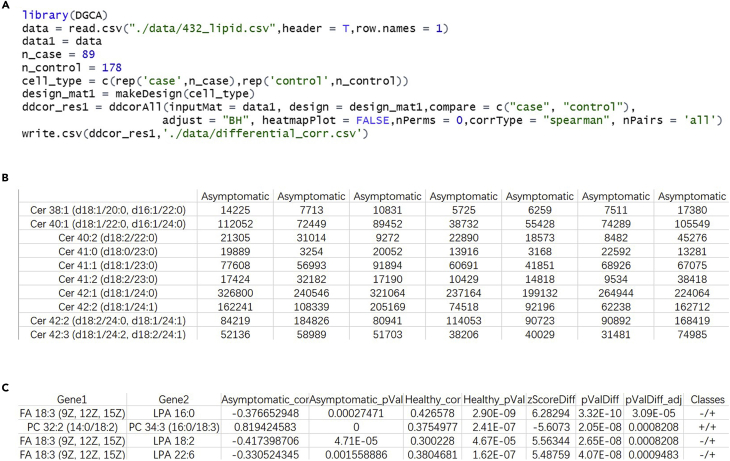Select row Cer 42:3 (d18:1/24:2, d18:2/24:1)
This screenshot has width=730, height=461.
tap(374, 334)
